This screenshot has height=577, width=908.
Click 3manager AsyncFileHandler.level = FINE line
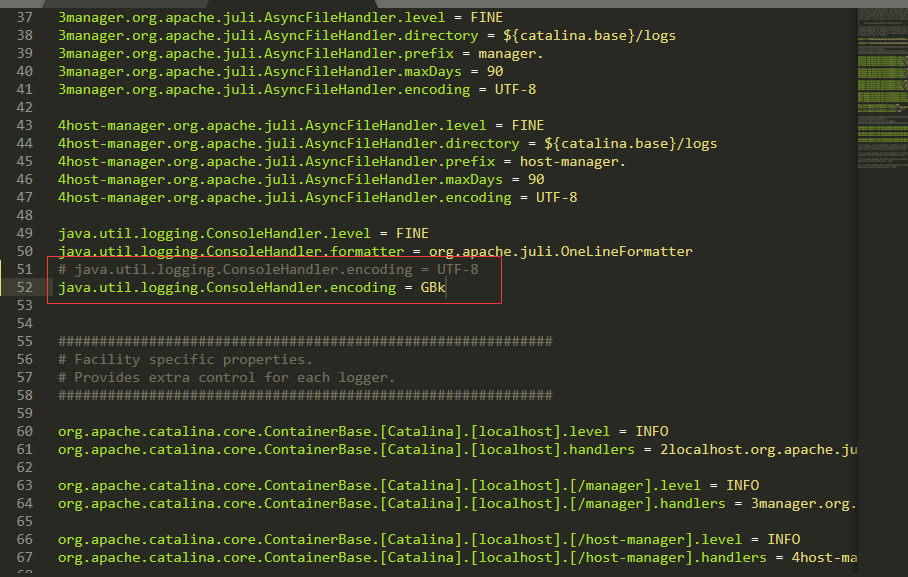[x=280, y=17]
